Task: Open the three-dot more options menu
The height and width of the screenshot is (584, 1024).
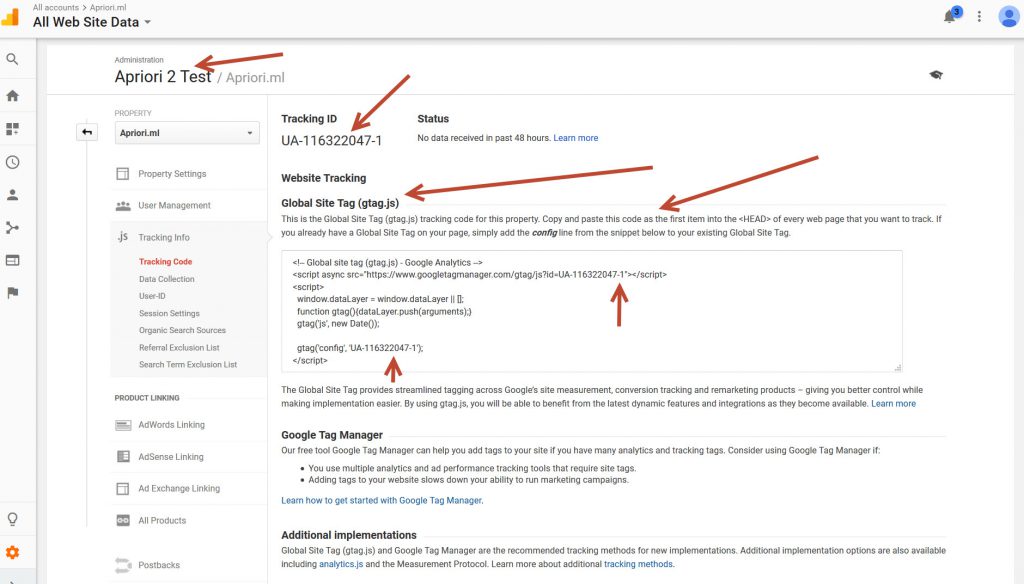Action: (x=979, y=17)
